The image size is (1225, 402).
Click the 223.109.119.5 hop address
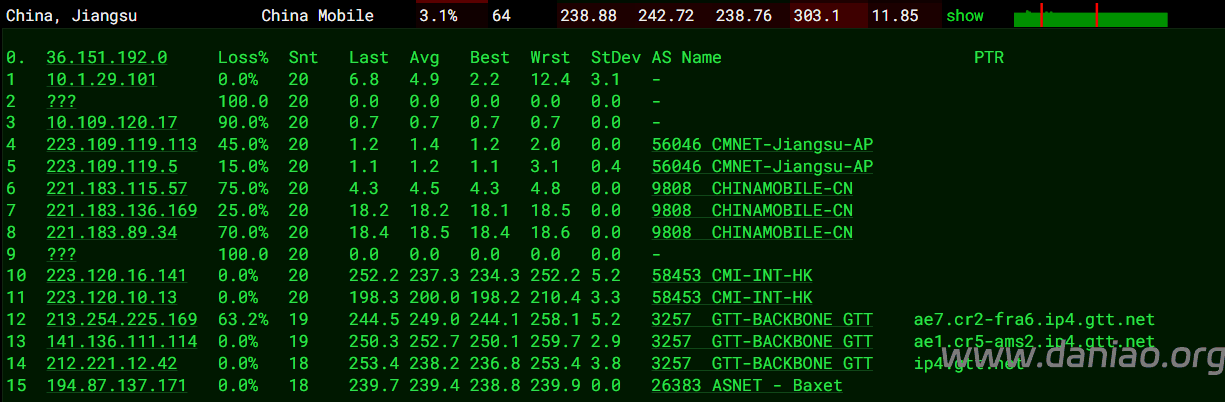coord(111,166)
